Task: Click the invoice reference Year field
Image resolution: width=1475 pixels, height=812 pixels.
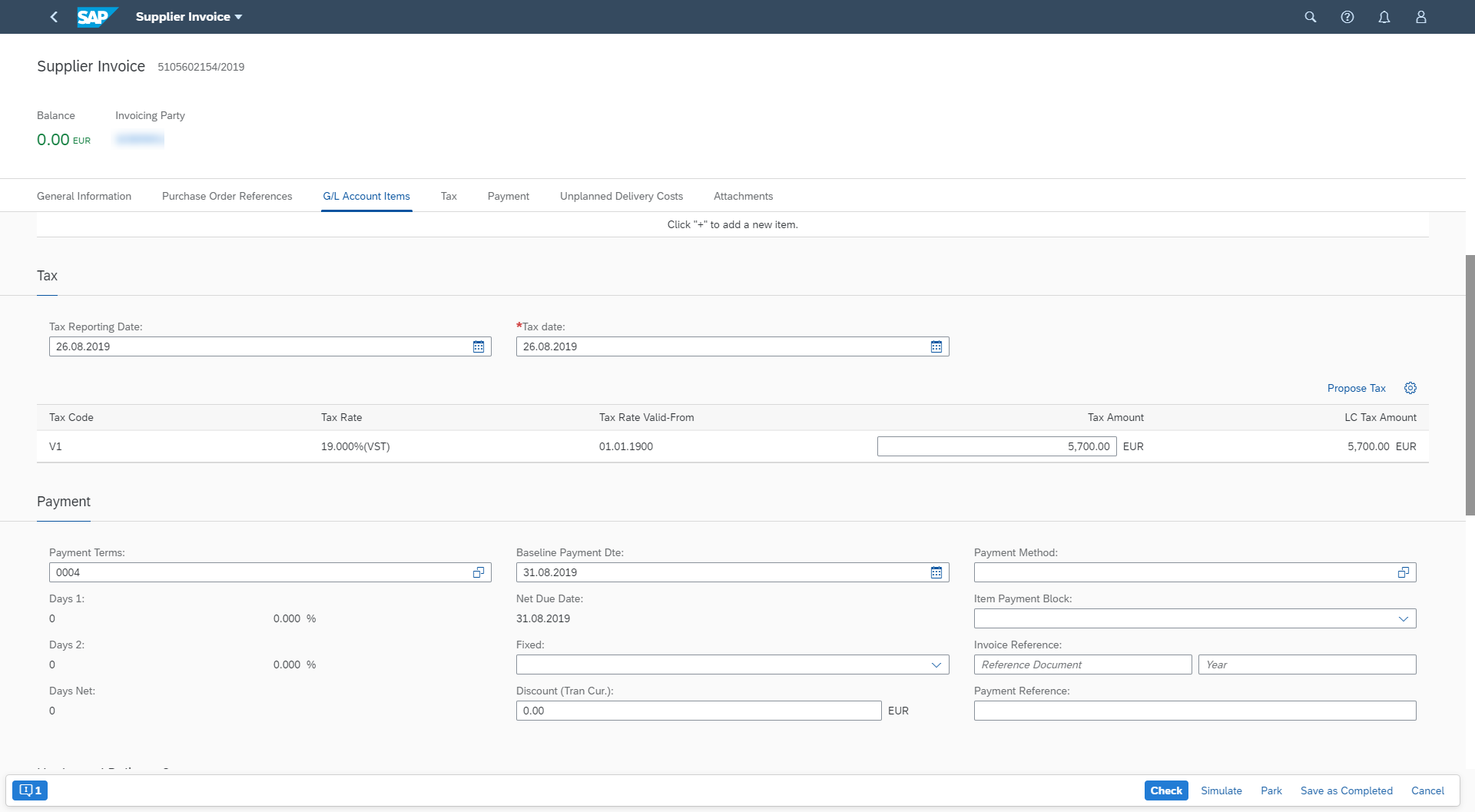Action: [1307, 665]
